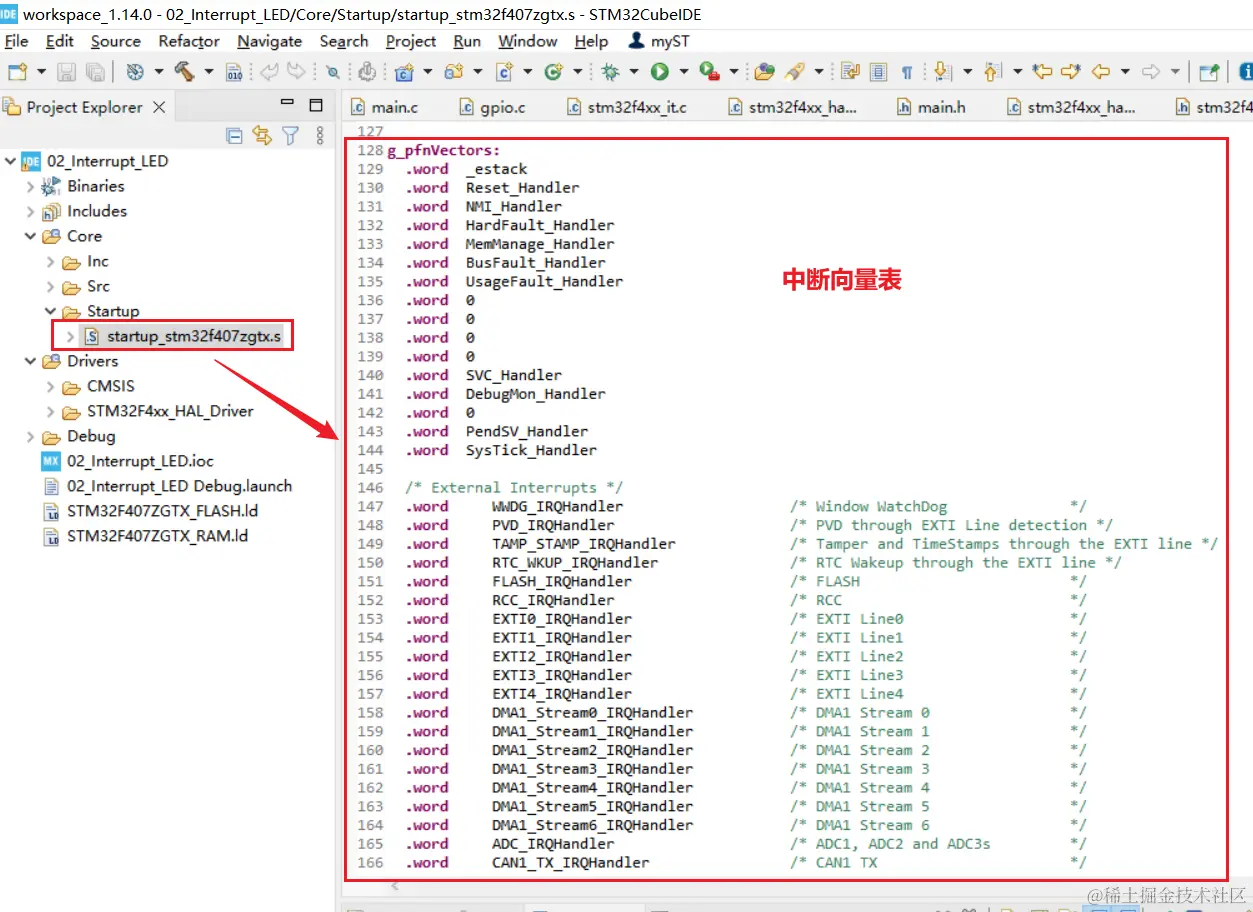The height and width of the screenshot is (912, 1253).
Task: Toggle Show Whitespace pilcrow icon
Action: [x=907, y=72]
